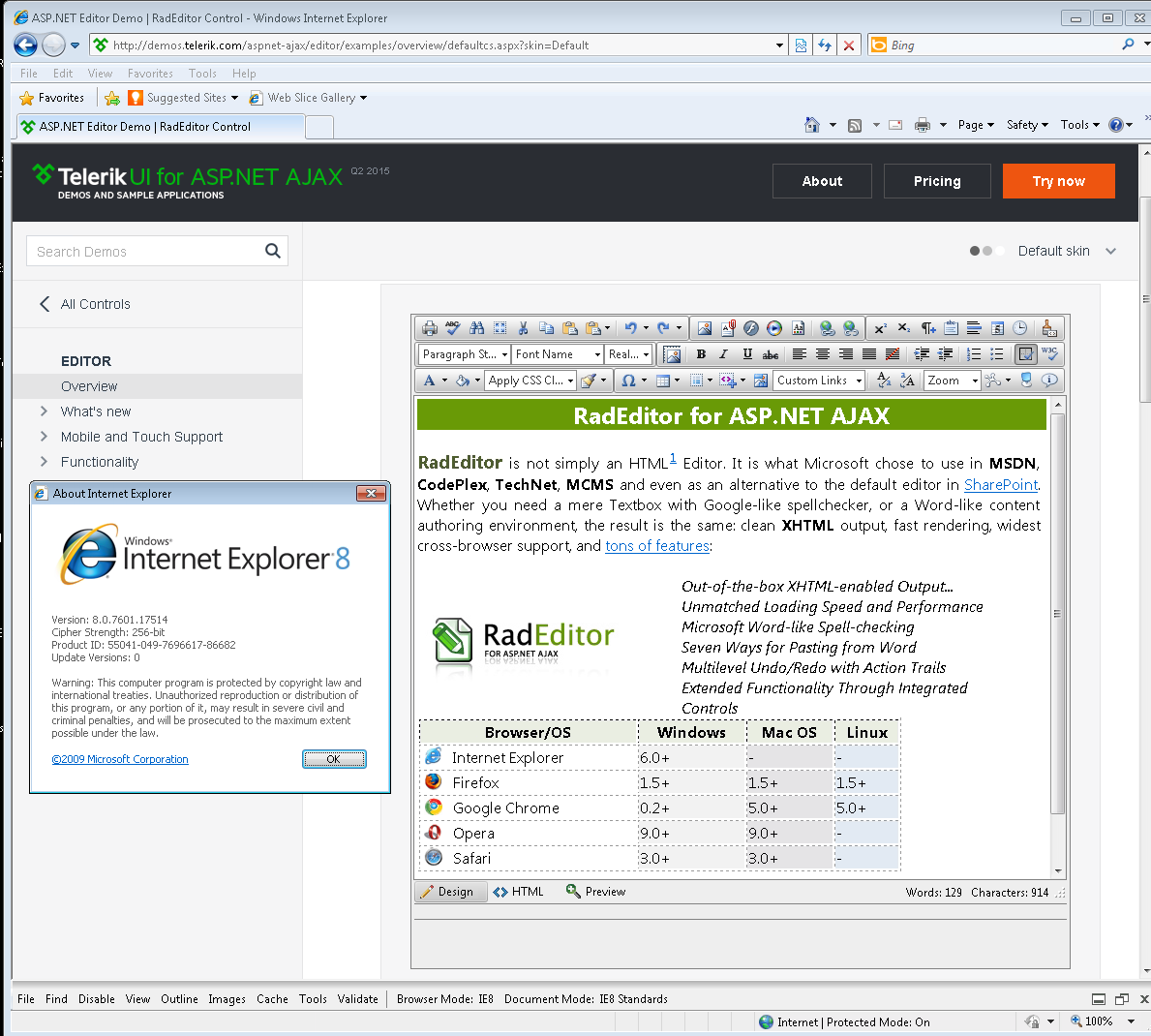Click the Try now button
This screenshot has height=1036, width=1151.
1058,181
